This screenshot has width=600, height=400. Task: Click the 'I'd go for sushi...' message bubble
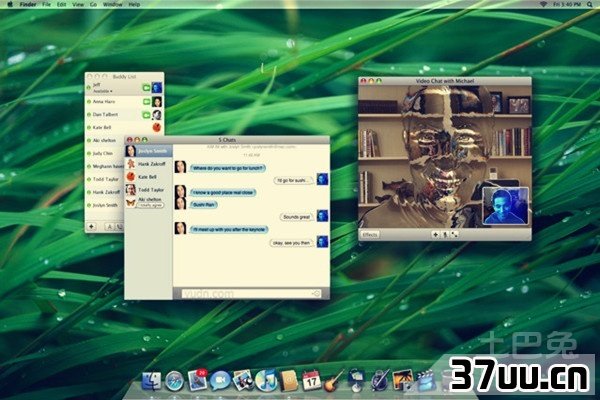tap(293, 180)
